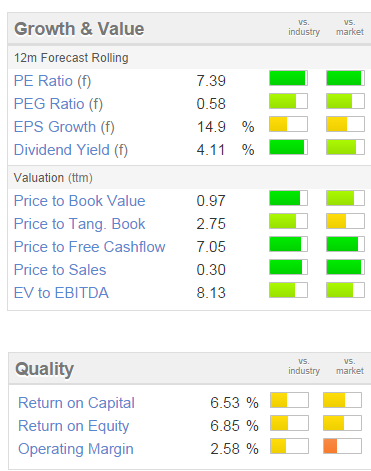
Task: Open the Price to Book Value link
Action: pos(80,201)
